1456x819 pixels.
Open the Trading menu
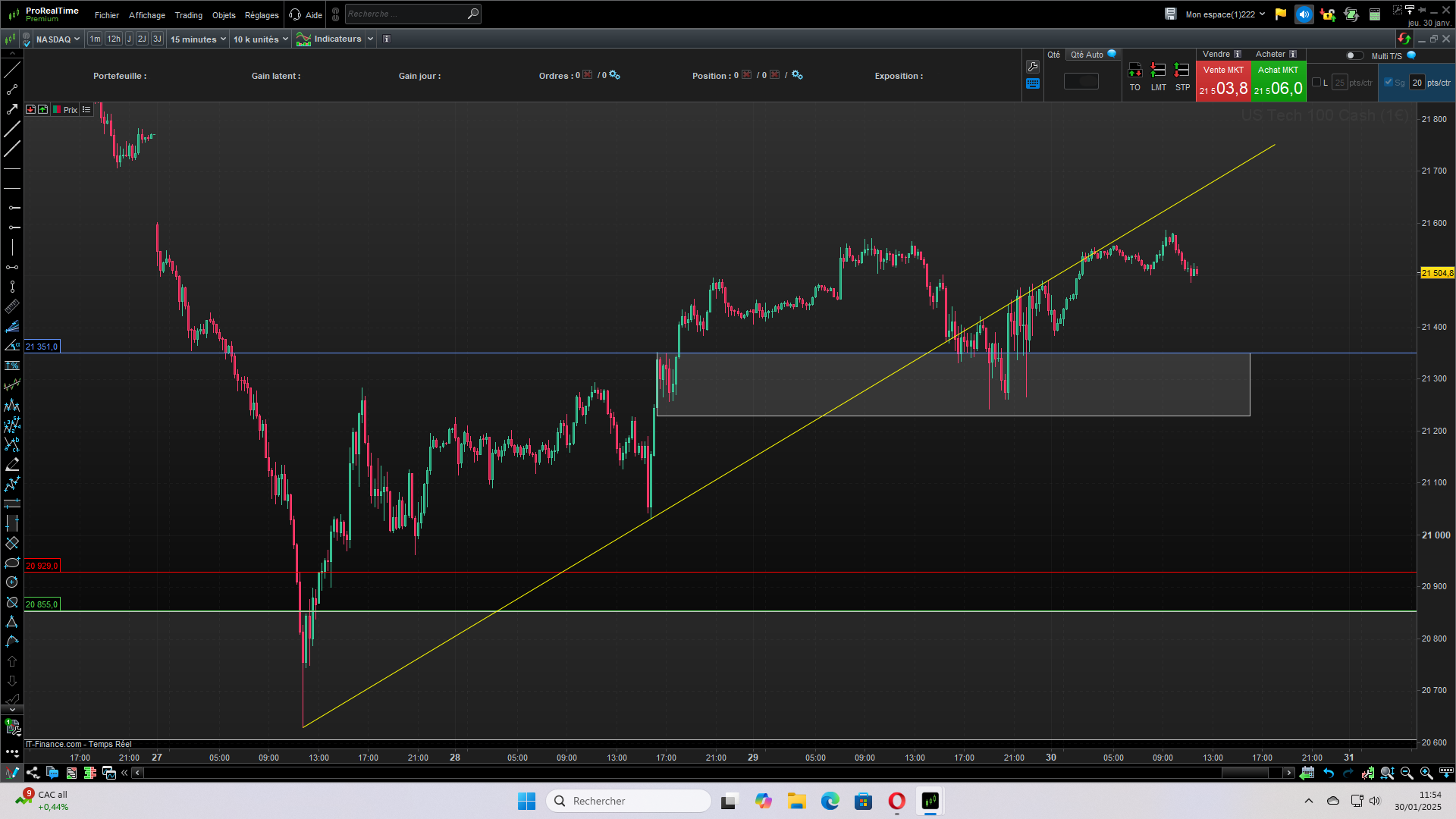188,15
